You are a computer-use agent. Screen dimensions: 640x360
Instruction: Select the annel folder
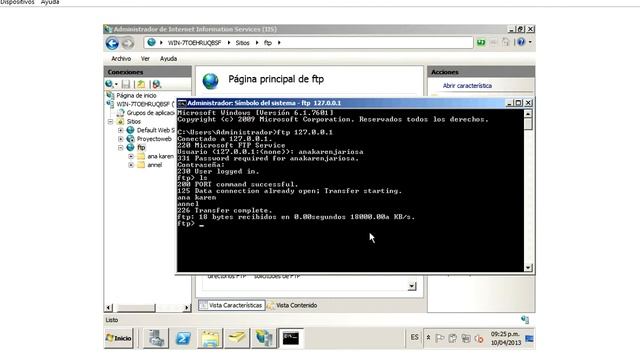154,165
